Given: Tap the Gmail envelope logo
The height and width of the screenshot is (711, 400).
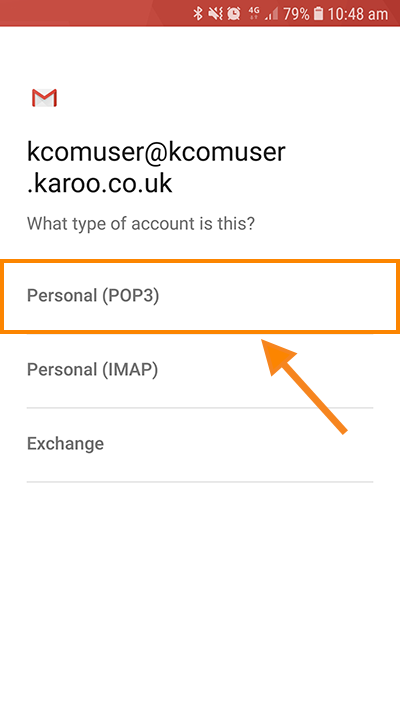Looking at the screenshot, I should (x=44, y=98).
